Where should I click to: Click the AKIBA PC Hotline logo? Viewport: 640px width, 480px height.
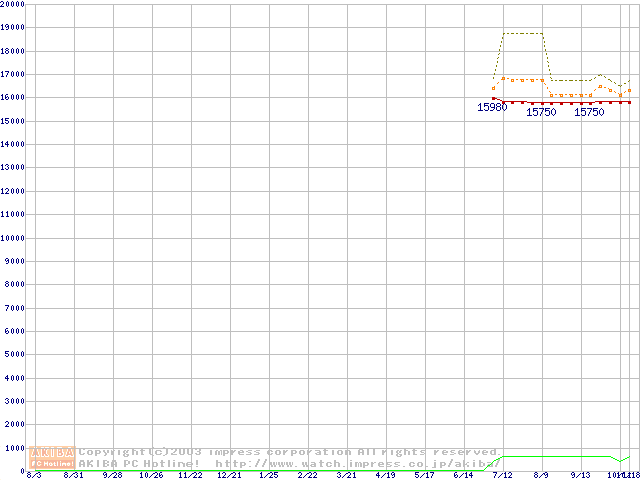tap(52, 458)
